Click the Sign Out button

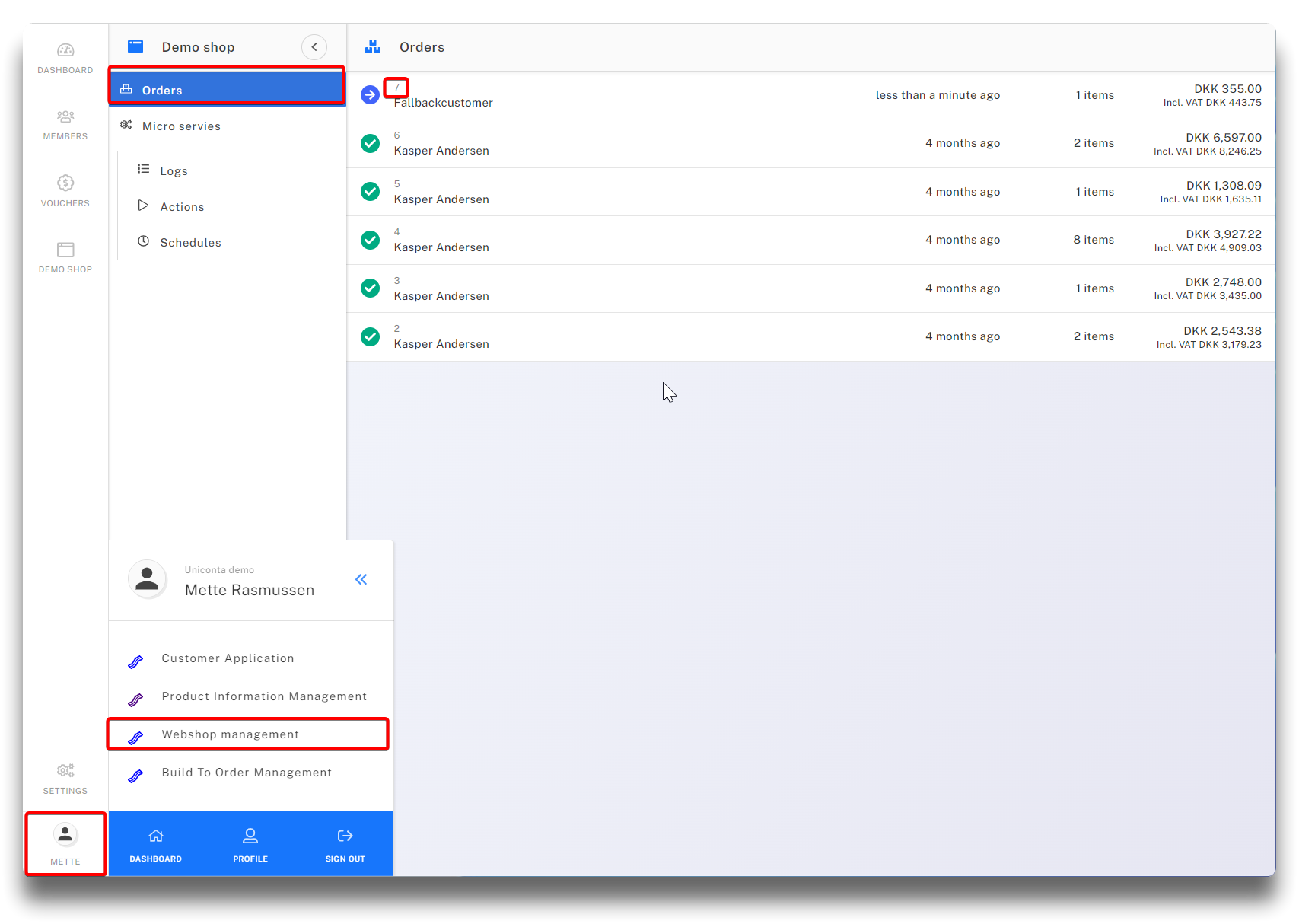tap(345, 844)
